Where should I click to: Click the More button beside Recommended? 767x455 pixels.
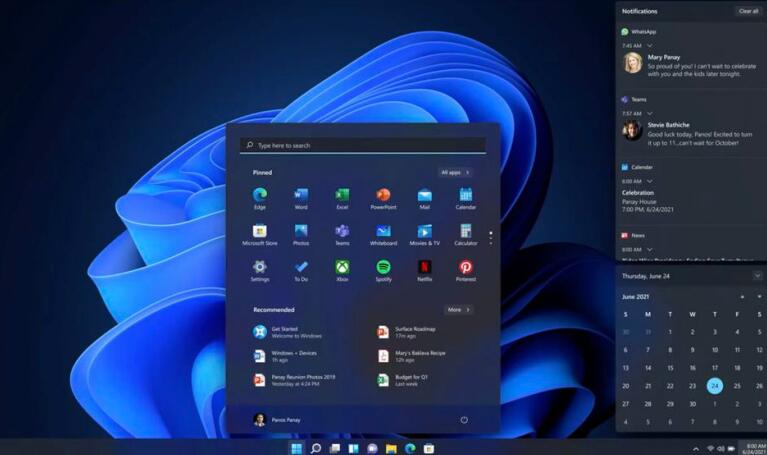457,310
